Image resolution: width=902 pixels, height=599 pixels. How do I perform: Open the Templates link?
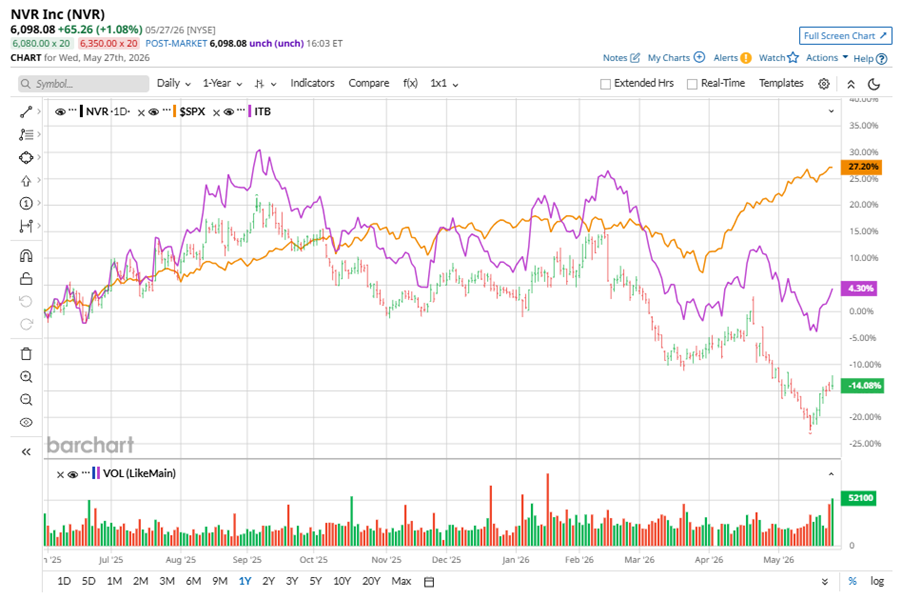pyautogui.click(x=781, y=83)
